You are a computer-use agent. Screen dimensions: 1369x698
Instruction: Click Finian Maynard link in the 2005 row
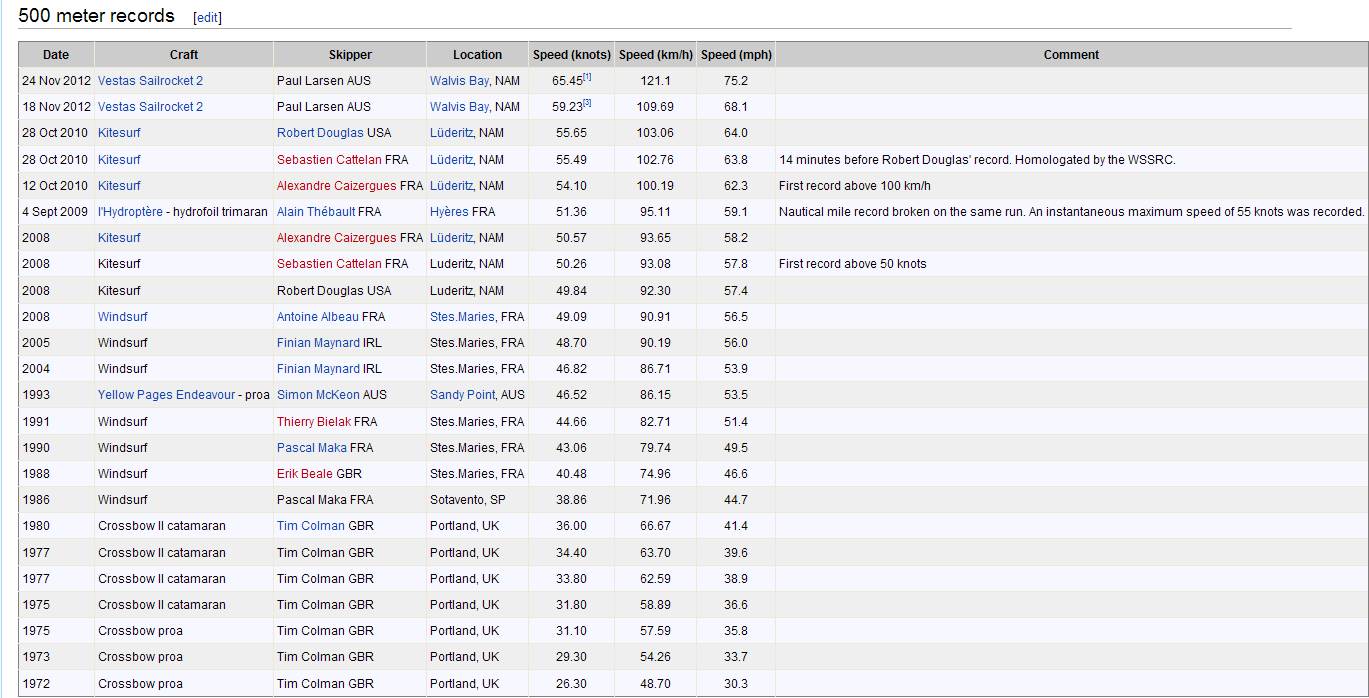(318, 343)
